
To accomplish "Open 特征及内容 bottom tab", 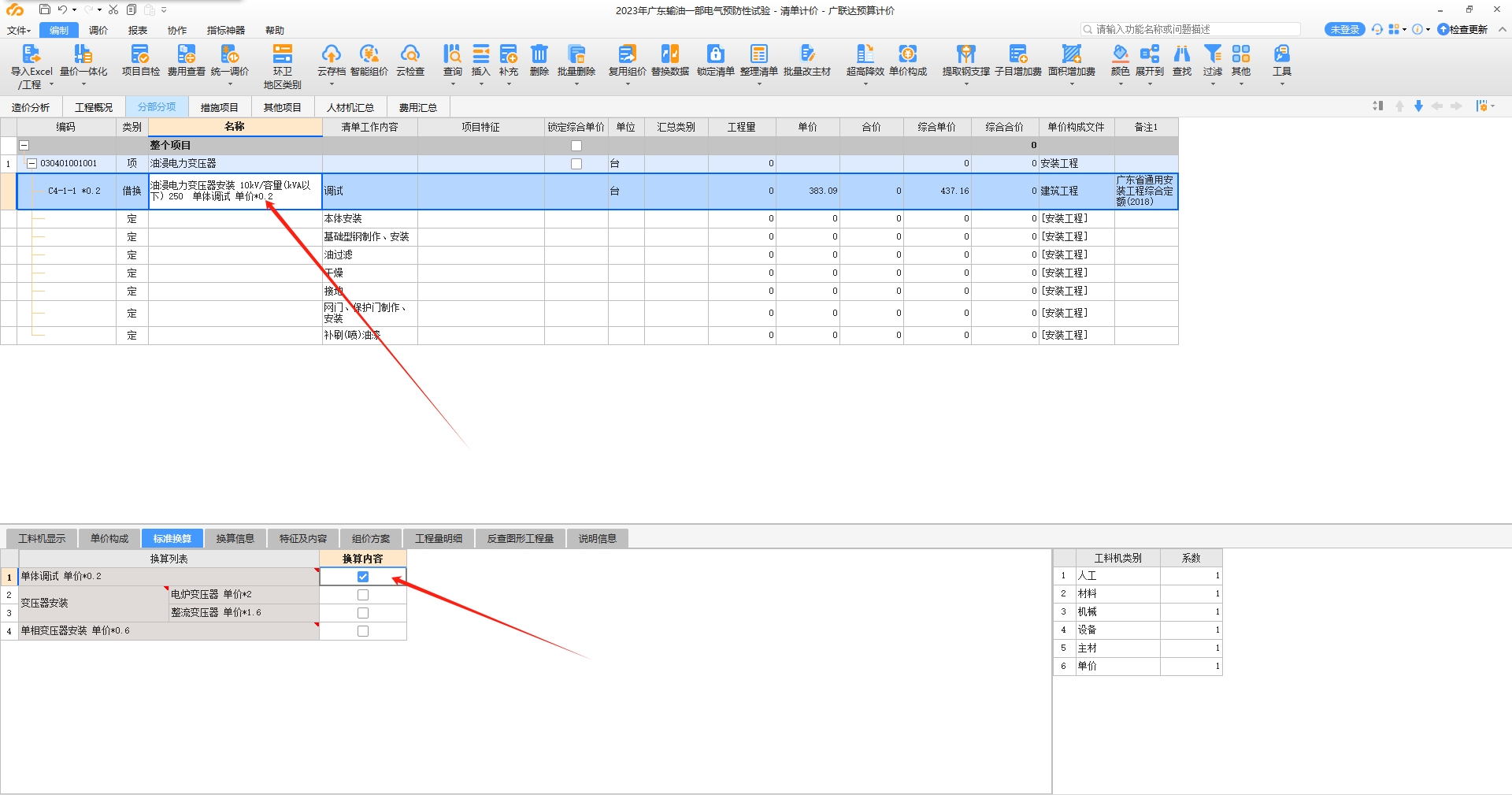I will tap(303, 539).
